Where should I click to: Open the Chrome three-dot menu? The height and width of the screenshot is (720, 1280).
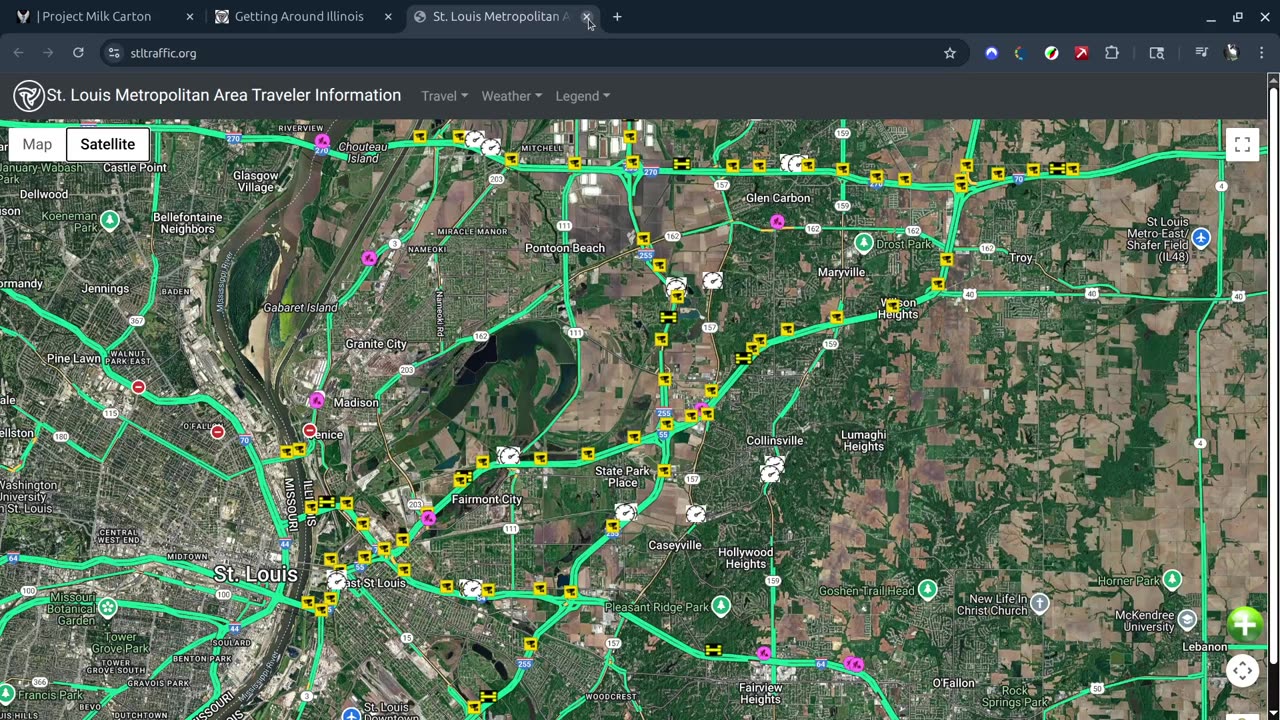click(1262, 53)
